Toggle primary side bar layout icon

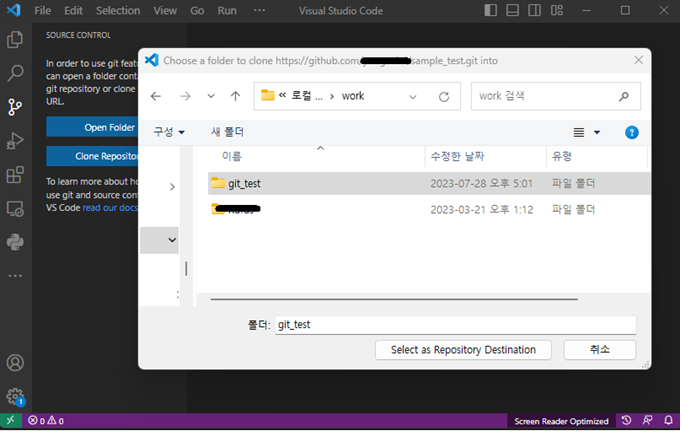490,10
